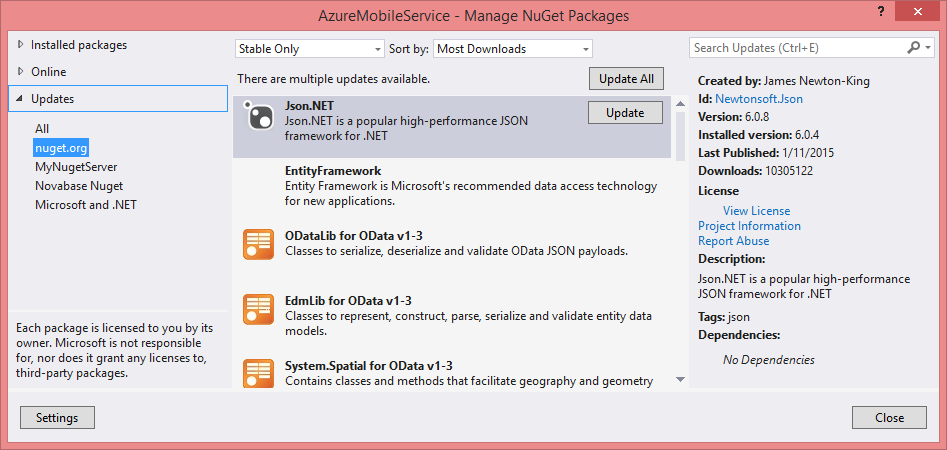Viewport: 947px width, 450px height.
Task: Select the MyNugetServer source
Action: 76,167
